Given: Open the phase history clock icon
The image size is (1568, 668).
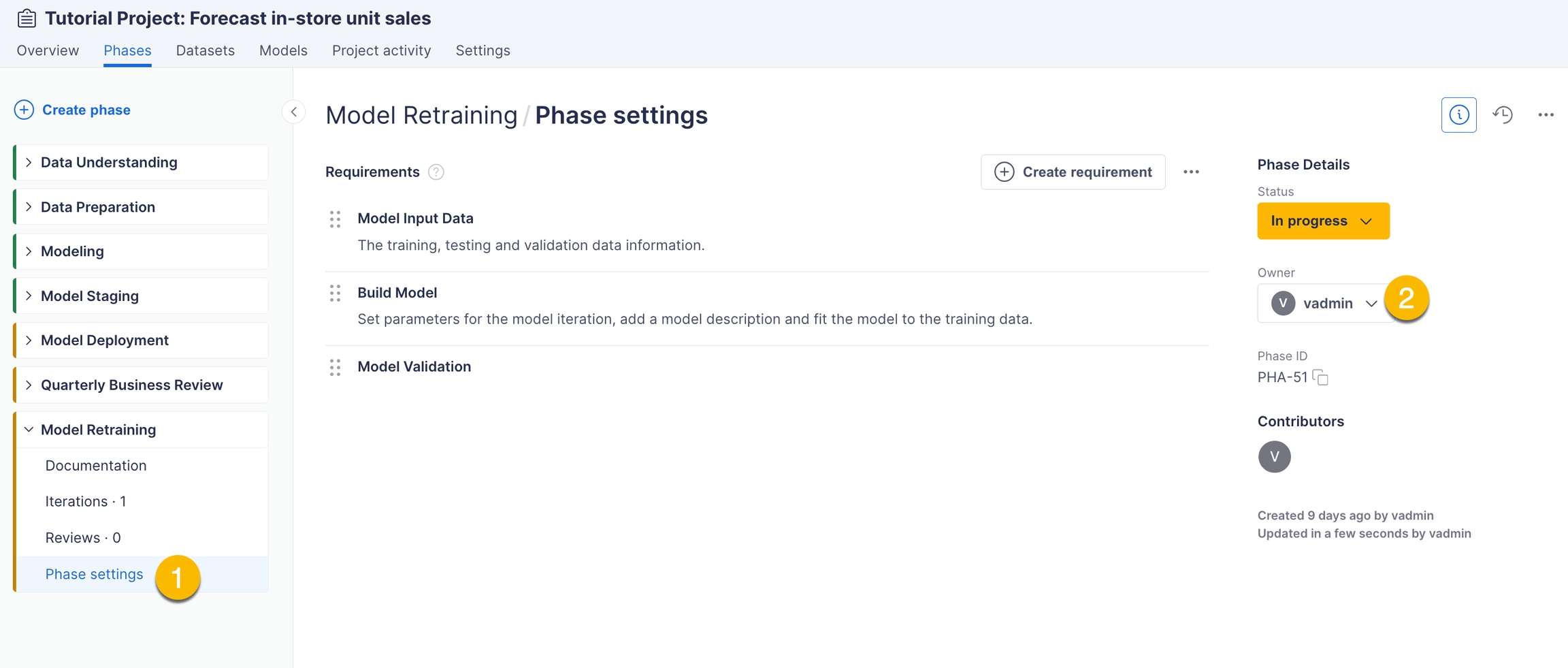Looking at the screenshot, I should [1503, 115].
